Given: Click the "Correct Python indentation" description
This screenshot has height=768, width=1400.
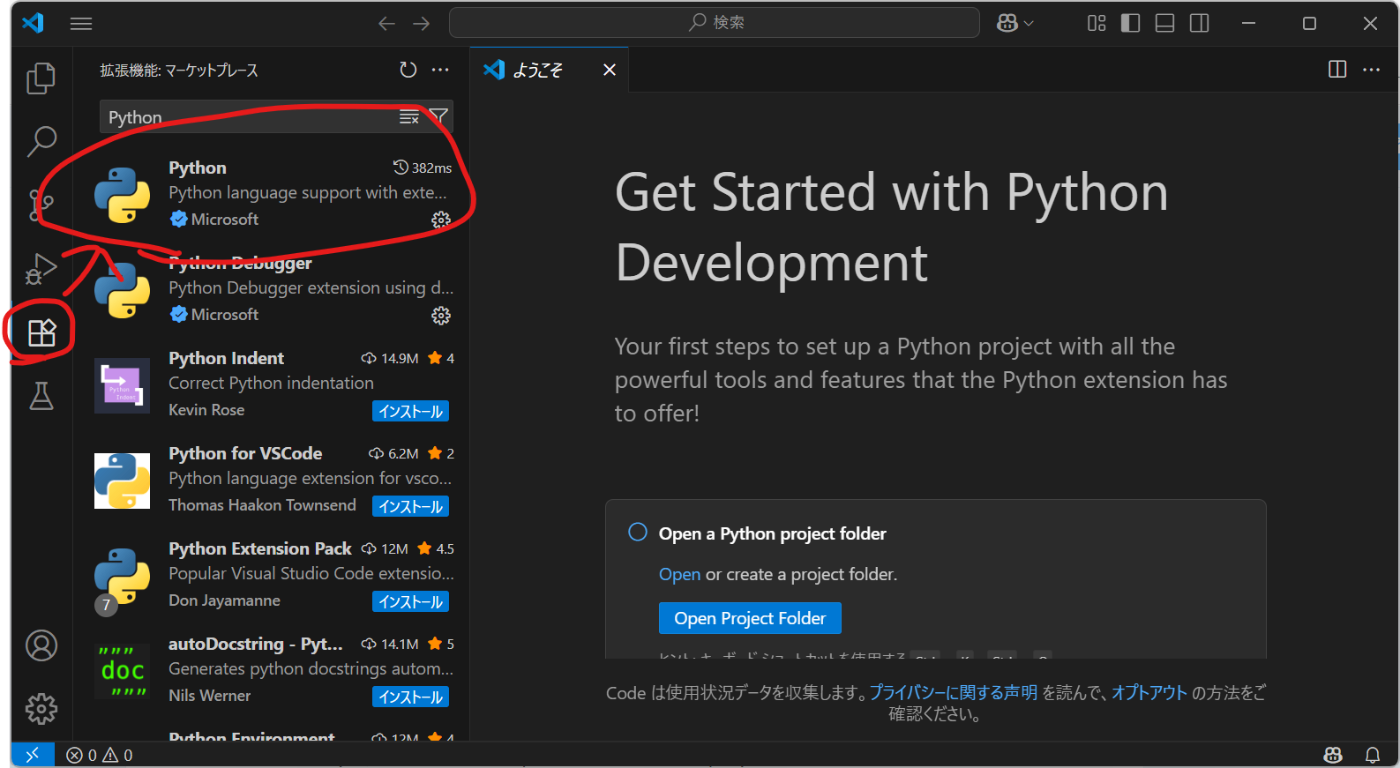Looking at the screenshot, I should [x=271, y=383].
